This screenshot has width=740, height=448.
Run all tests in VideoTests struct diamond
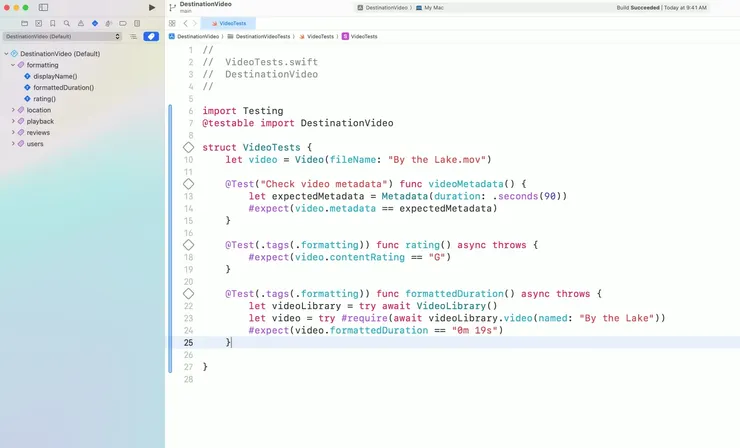click(x=188, y=147)
